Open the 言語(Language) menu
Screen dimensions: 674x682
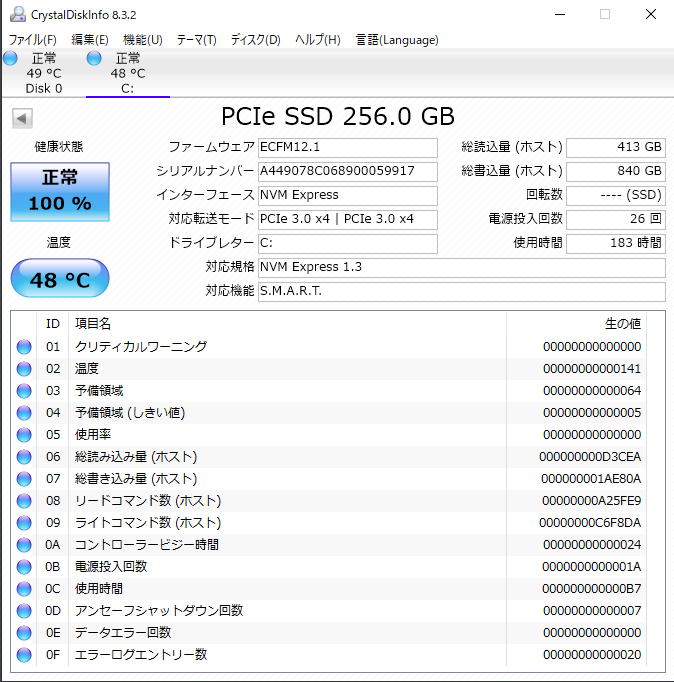tap(397, 40)
